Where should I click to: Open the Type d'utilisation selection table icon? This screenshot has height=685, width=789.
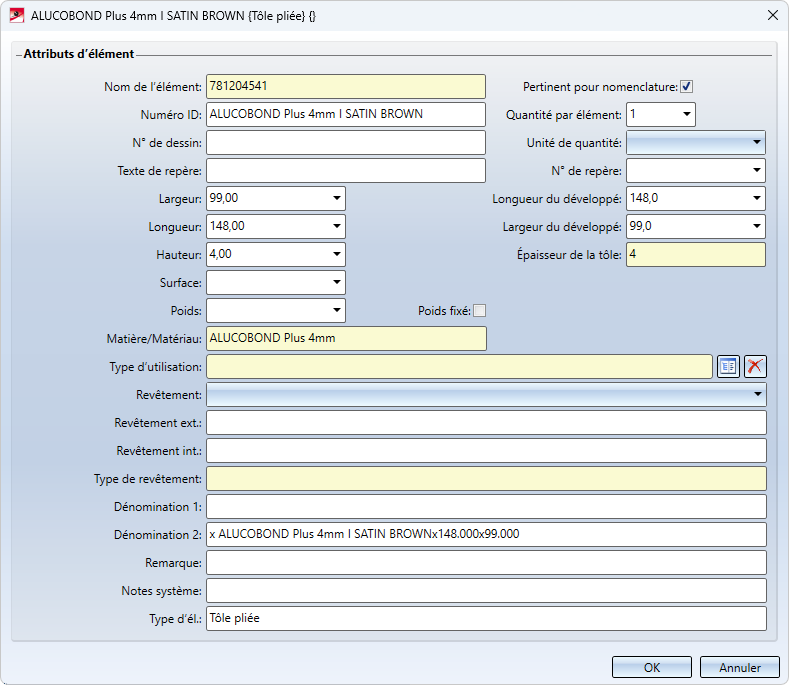pos(728,367)
